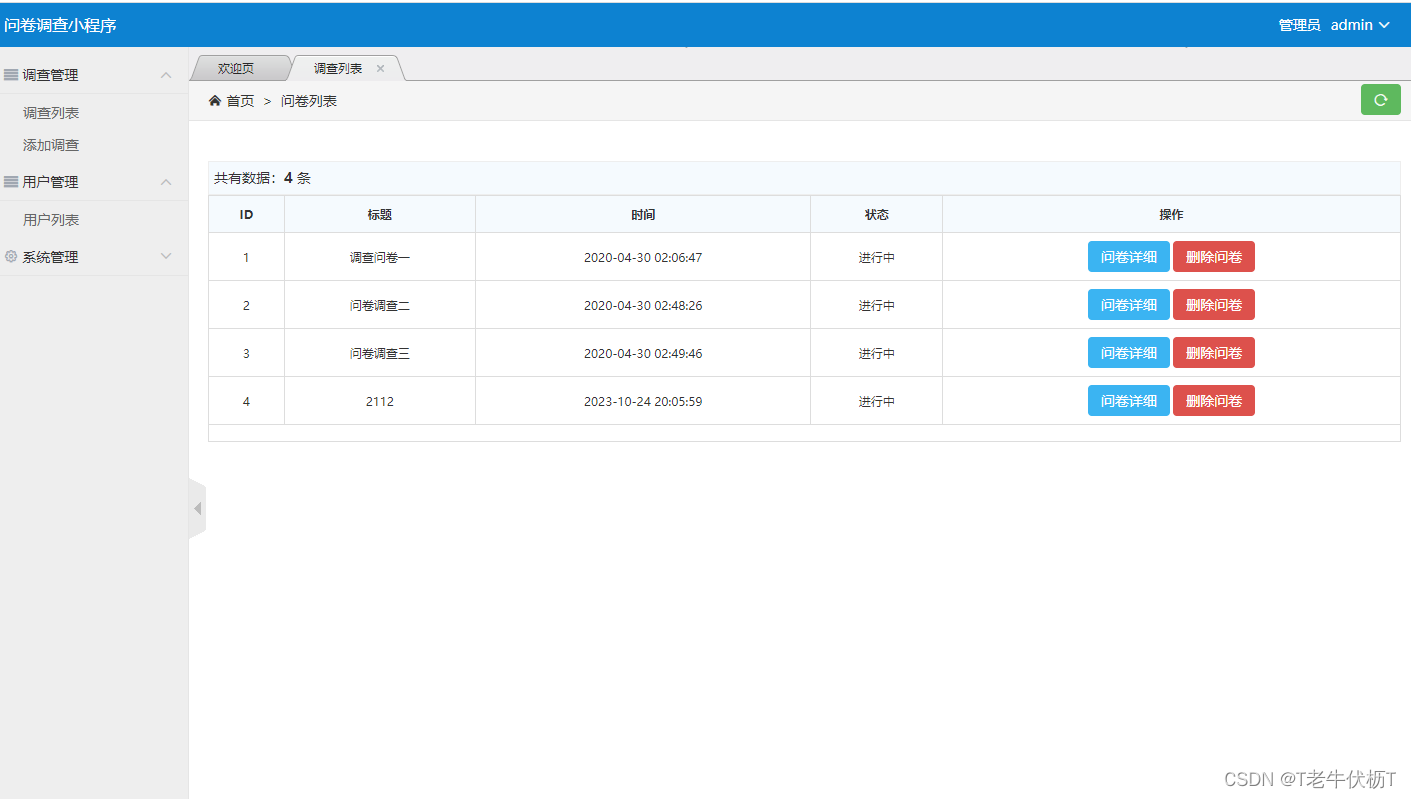Expand the 系统管理 menu chevron
1411x799 pixels.
pyautogui.click(x=166, y=257)
